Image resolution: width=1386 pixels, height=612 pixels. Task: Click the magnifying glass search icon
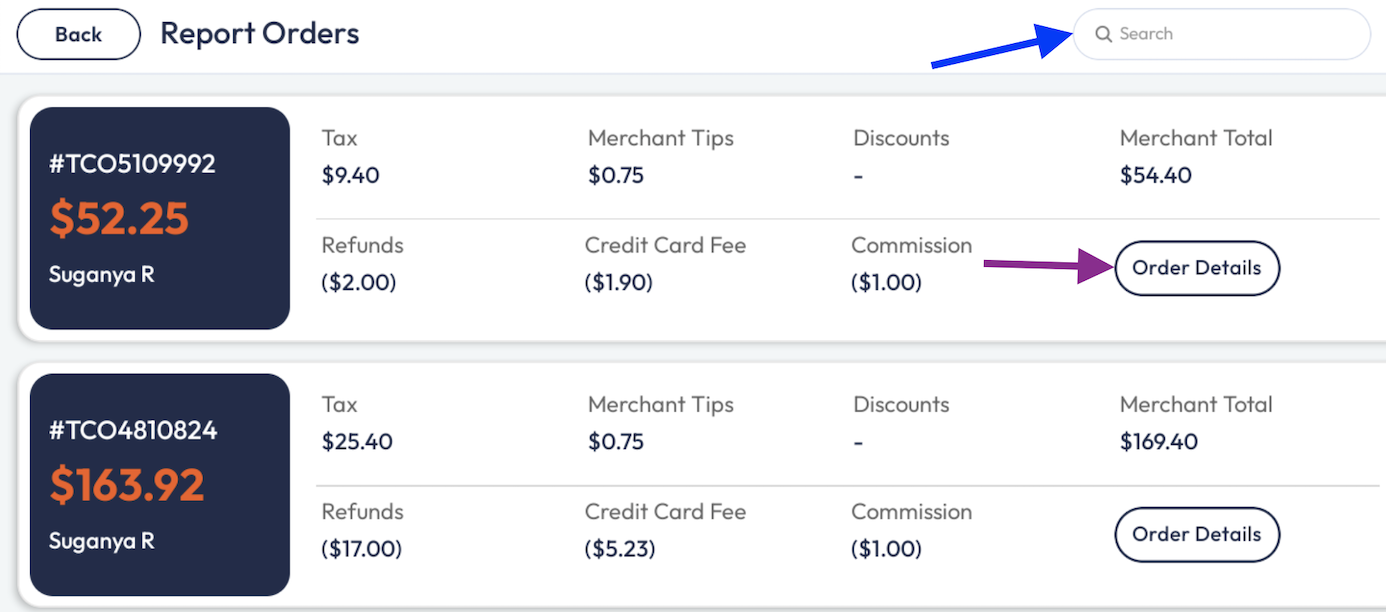point(1103,34)
